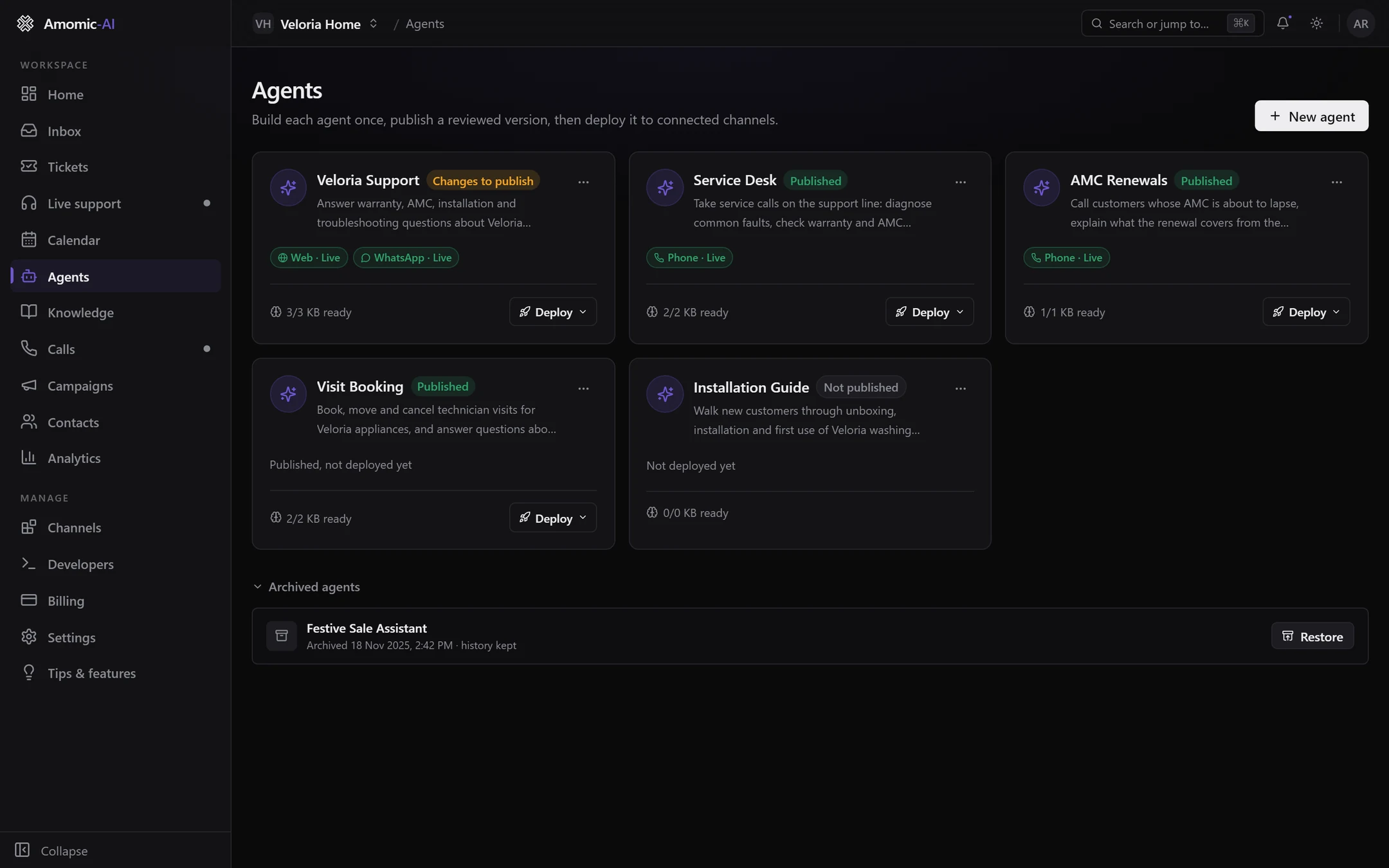Screen dimensions: 1389x868
Task: Open Tickets from the sidebar
Action: pyautogui.click(x=116, y=167)
